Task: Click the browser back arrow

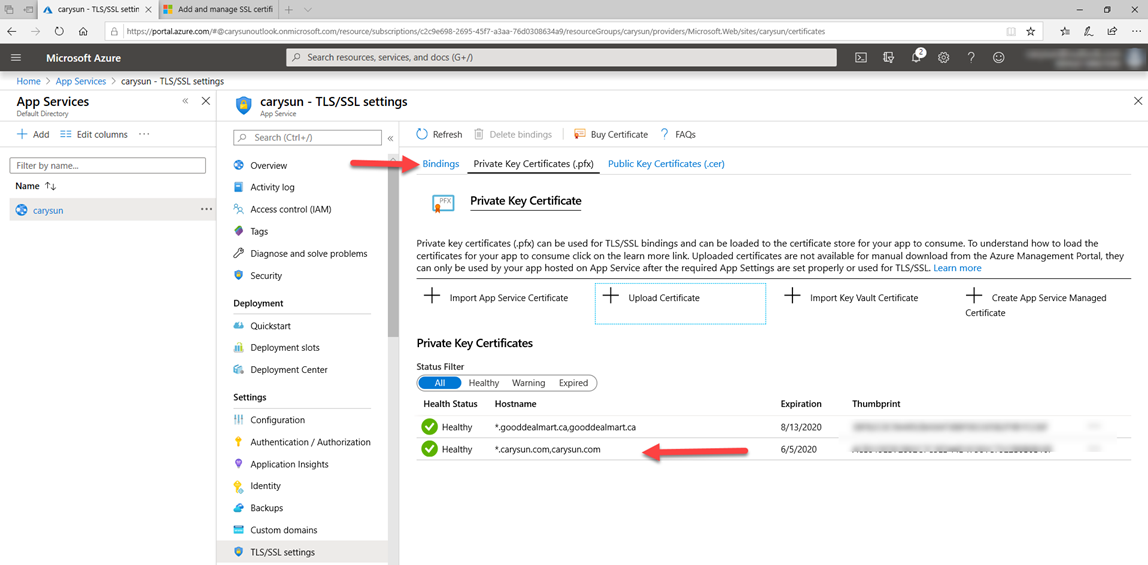Action: (12, 31)
